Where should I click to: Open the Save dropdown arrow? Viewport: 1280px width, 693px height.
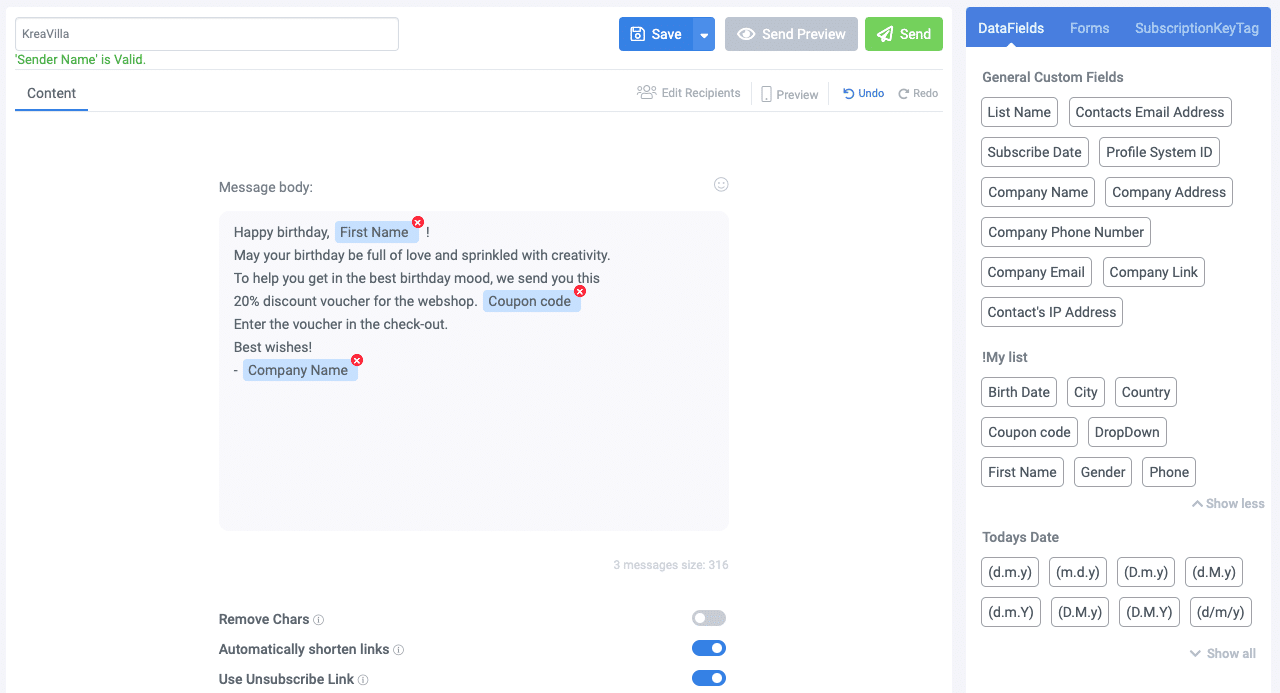[x=704, y=34]
